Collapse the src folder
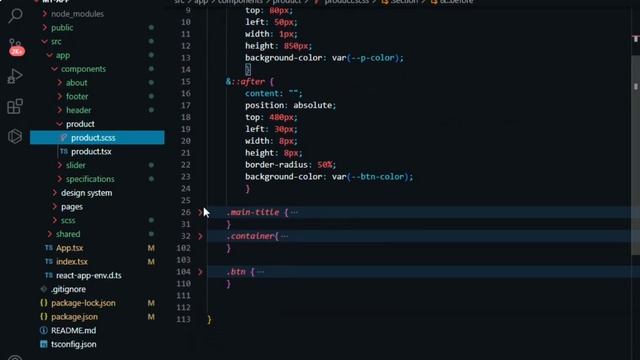Image resolution: width=640 pixels, height=360 pixels. (44, 41)
